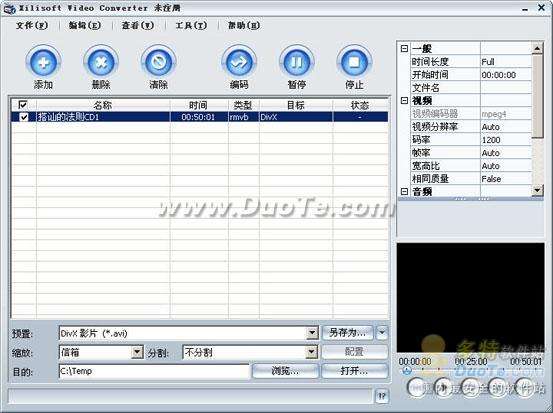553x413 pixels.
Task: Start encoding with the 编码 icon
Action: point(239,62)
